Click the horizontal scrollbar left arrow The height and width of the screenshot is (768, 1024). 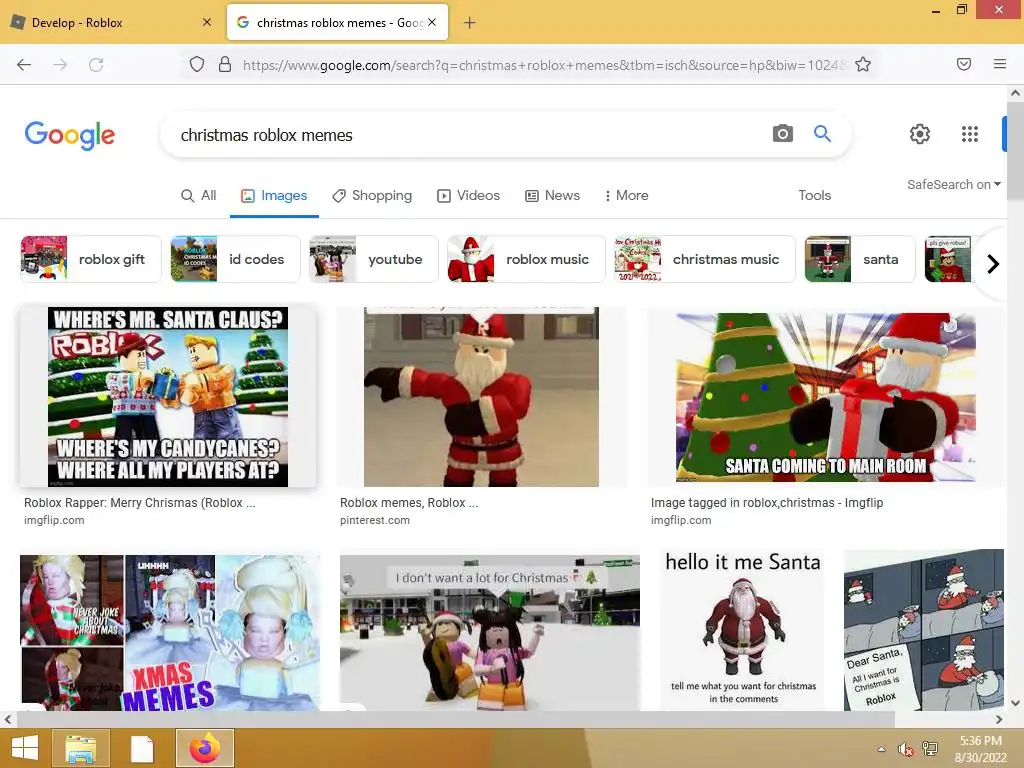[7, 720]
